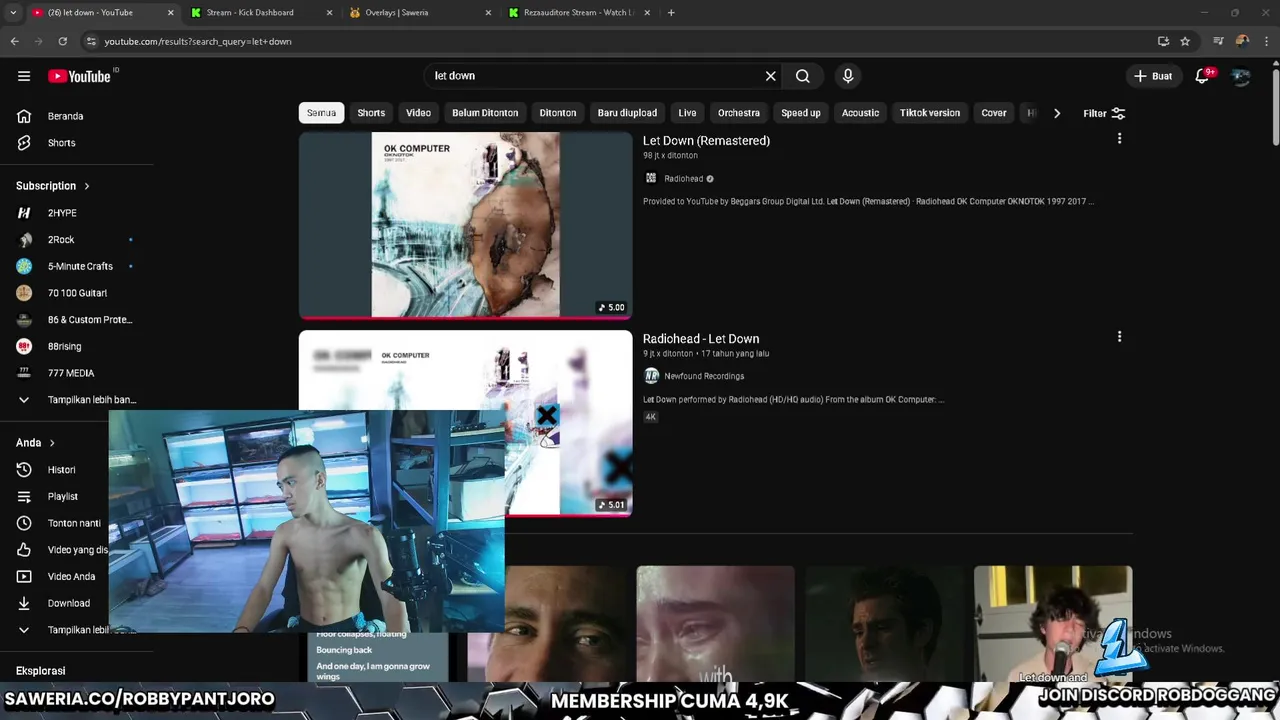Screen dimensions: 1280x720
Task: Reload the page in browser
Action: tap(62, 41)
